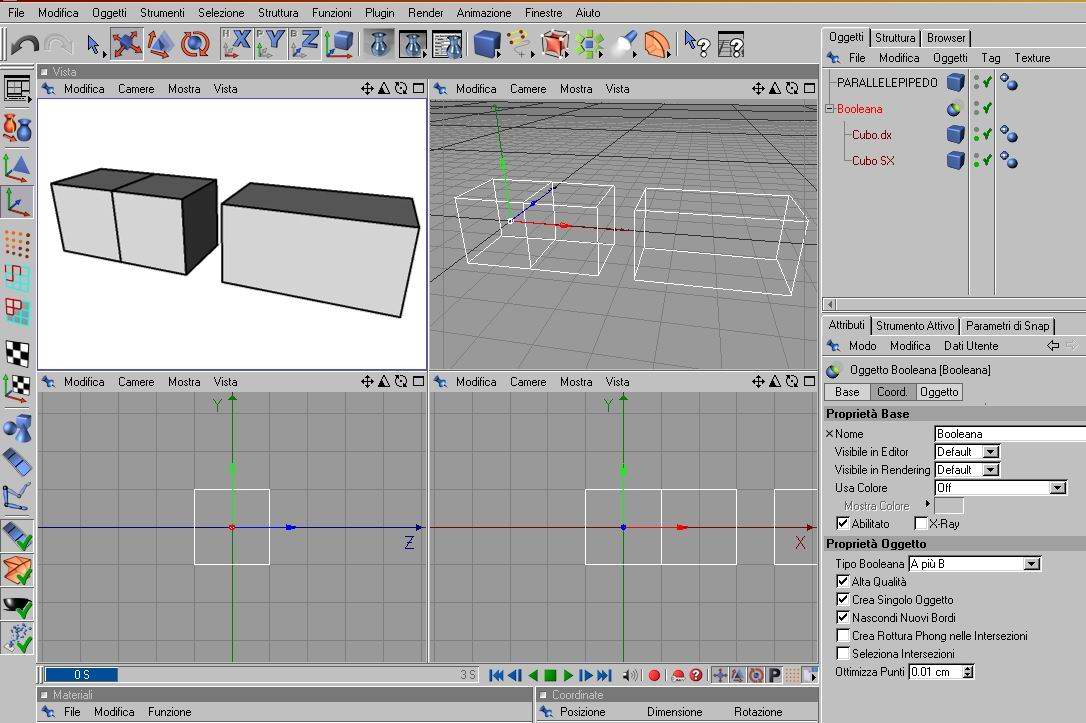Click the Make Editable vases icon in the left sidebar
Viewport: 1086px width, 723px height.
(17, 128)
